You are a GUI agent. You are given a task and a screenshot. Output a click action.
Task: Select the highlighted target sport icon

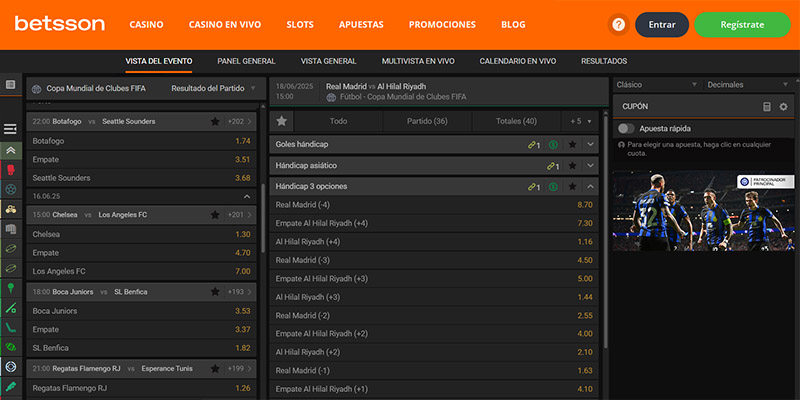[11, 366]
